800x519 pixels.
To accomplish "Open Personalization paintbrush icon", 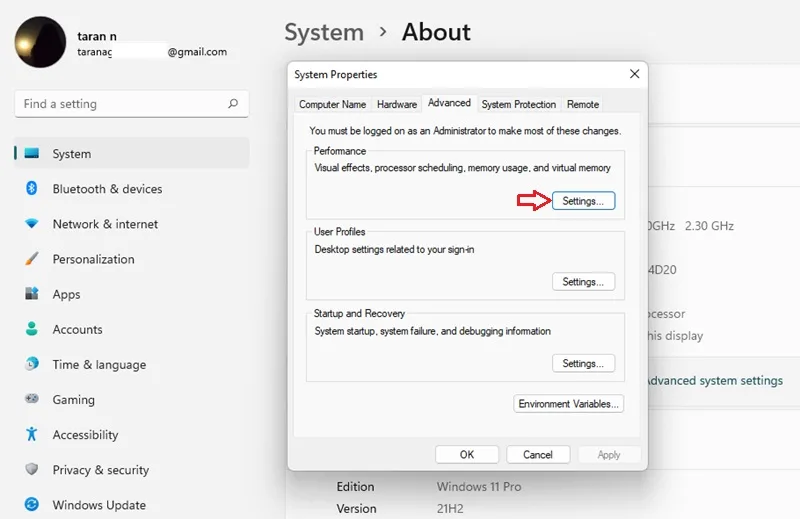I will coord(32,259).
